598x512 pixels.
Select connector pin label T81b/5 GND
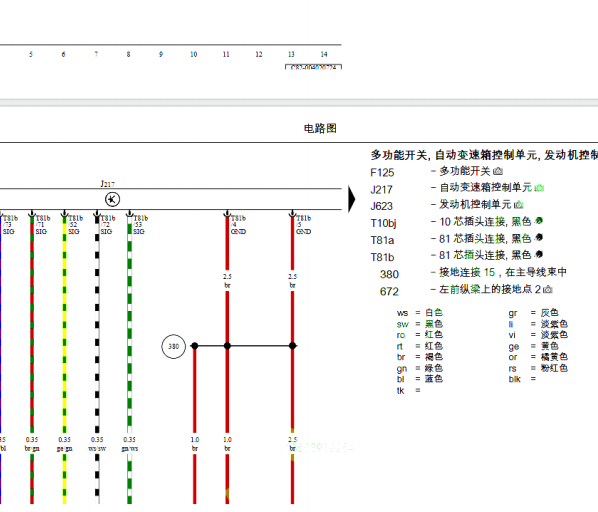coord(304,225)
